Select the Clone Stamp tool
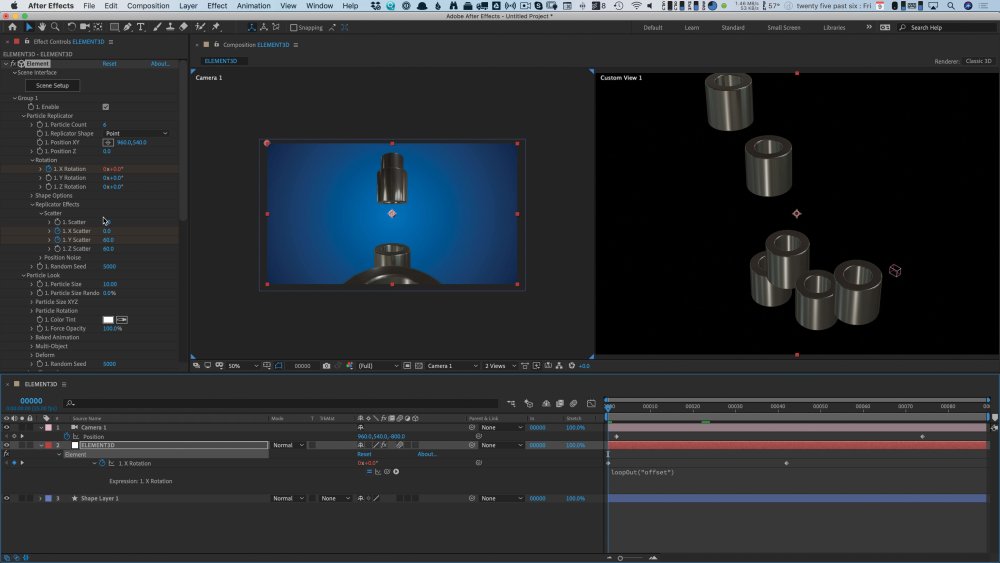Screen dimensions: 1000x563 [x=170, y=27]
